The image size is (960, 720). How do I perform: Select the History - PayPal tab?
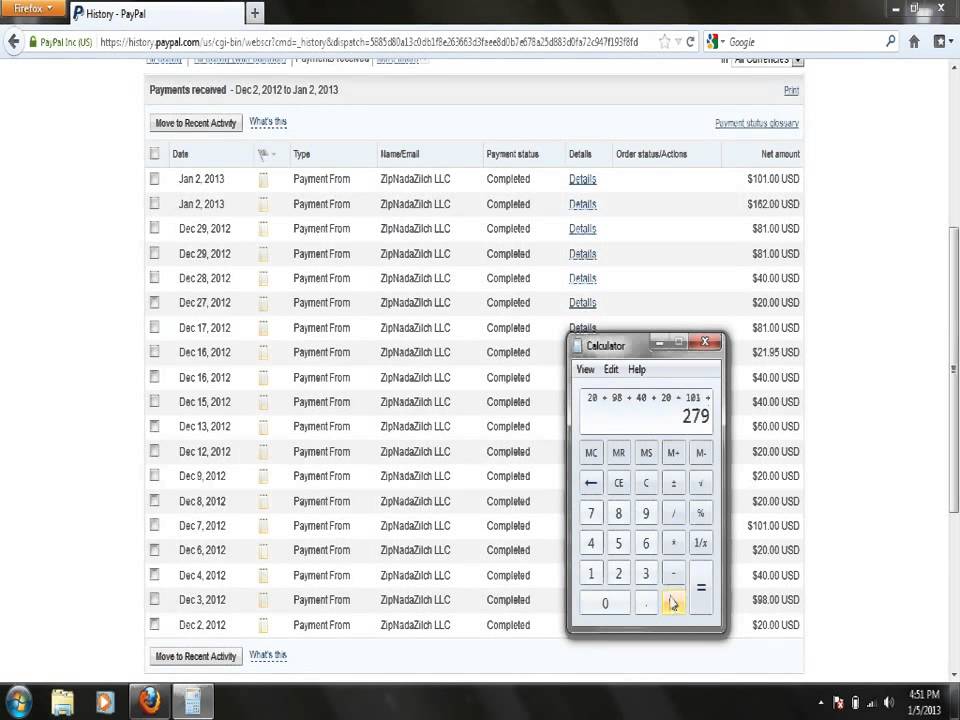tap(157, 13)
